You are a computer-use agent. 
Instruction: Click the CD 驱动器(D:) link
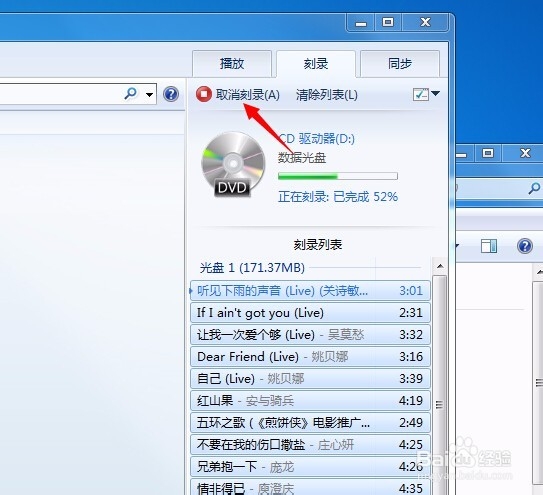coord(317,139)
